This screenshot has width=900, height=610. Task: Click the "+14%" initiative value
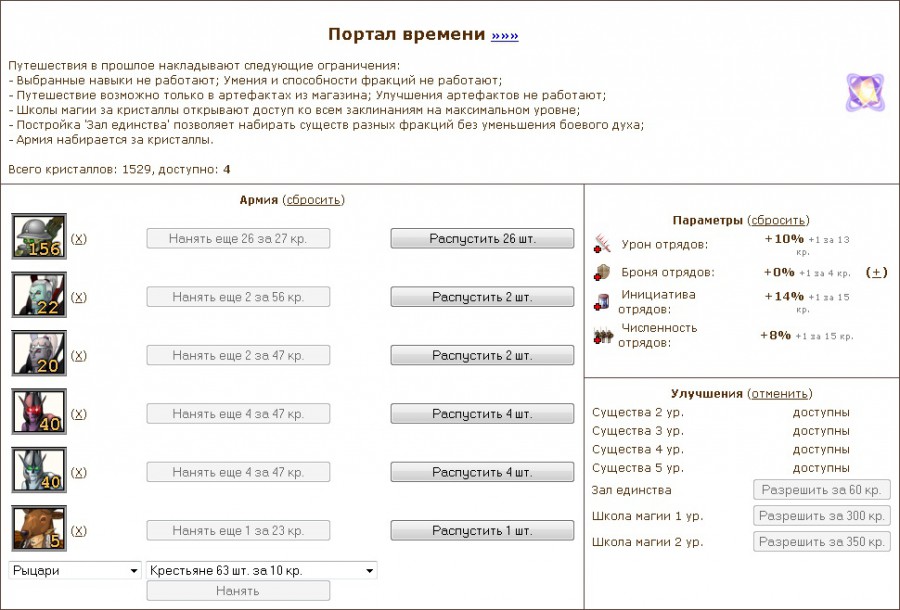(x=784, y=296)
